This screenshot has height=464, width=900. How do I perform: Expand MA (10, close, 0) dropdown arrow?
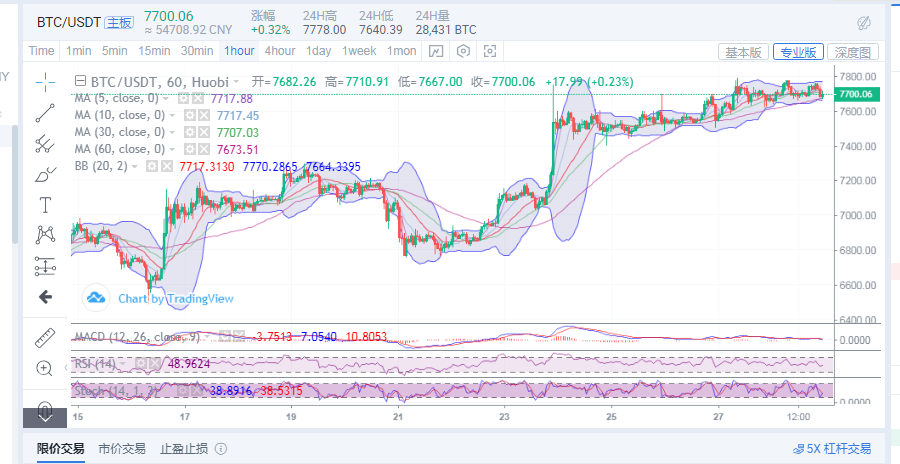click(x=172, y=115)
